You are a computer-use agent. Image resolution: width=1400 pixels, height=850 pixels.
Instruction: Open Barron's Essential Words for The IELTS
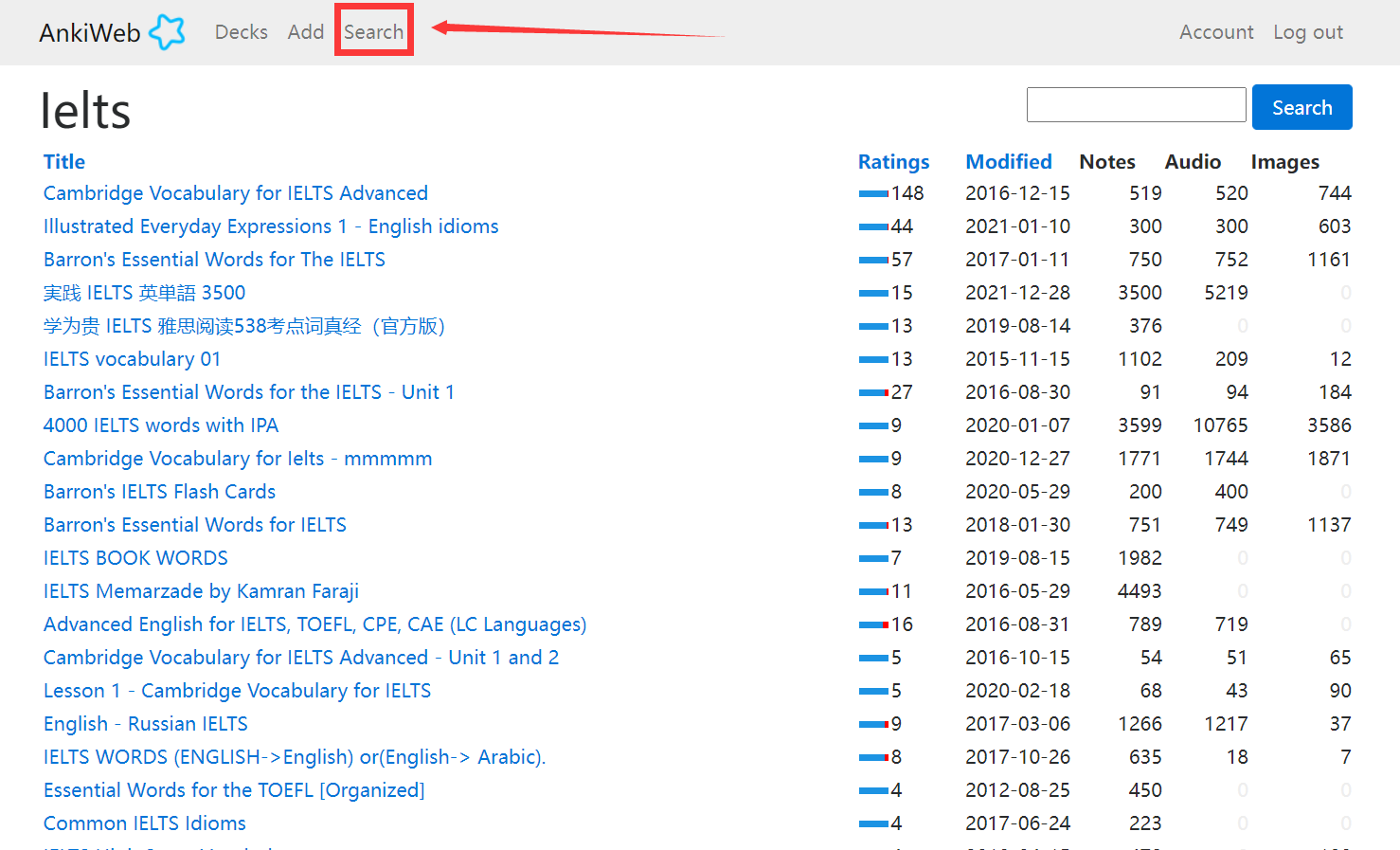click(x=214, y=260)
